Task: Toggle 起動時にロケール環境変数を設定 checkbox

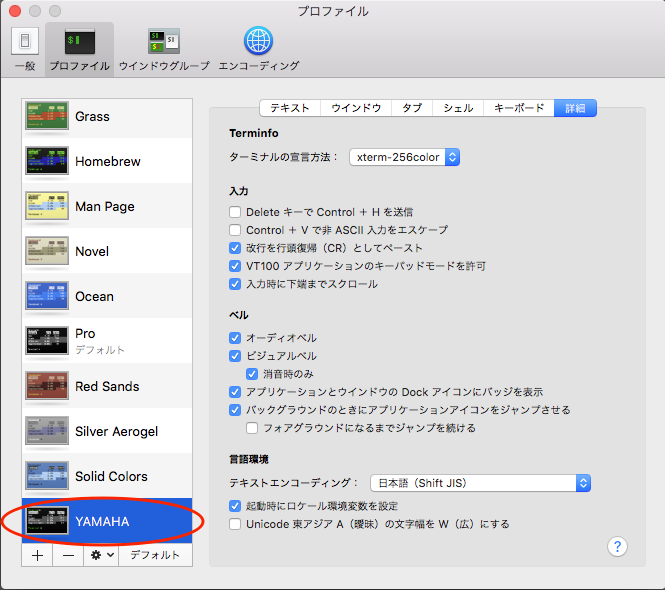Action: pos(235,506)
